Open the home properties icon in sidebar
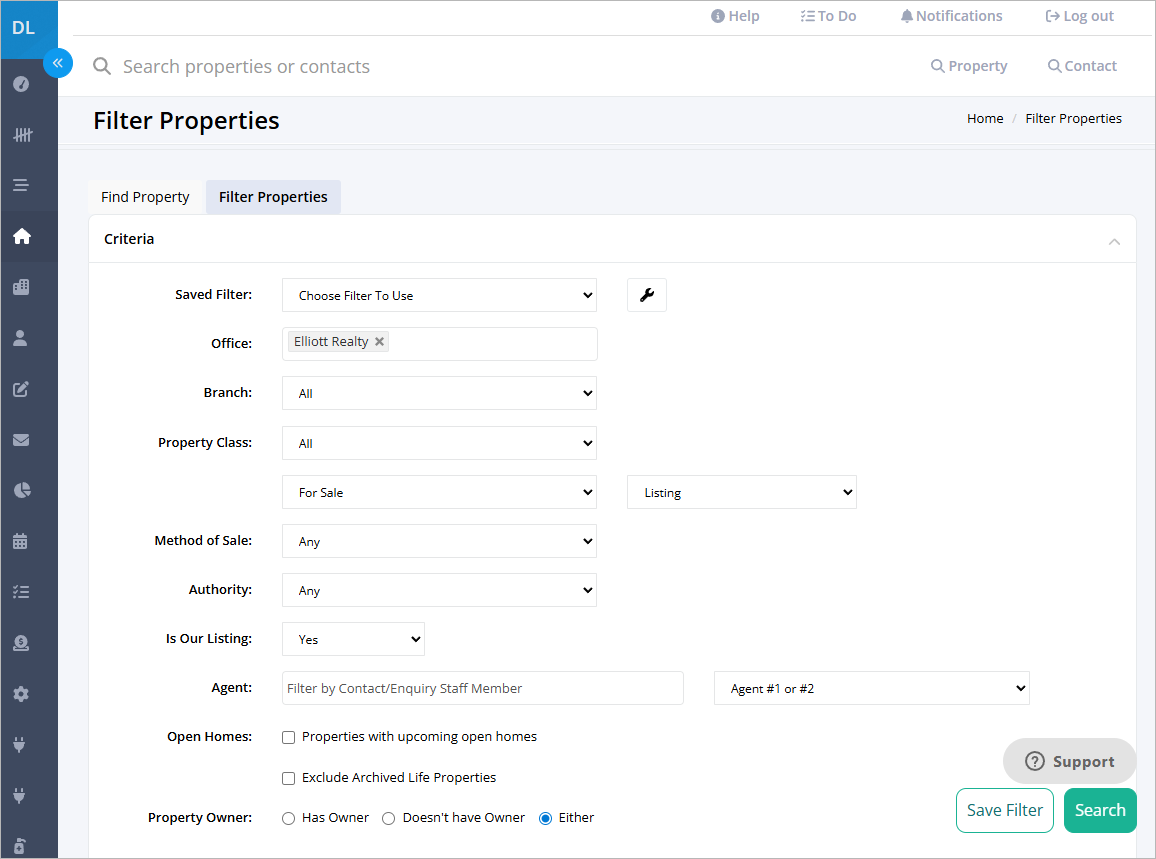 (x=21, y=236)
